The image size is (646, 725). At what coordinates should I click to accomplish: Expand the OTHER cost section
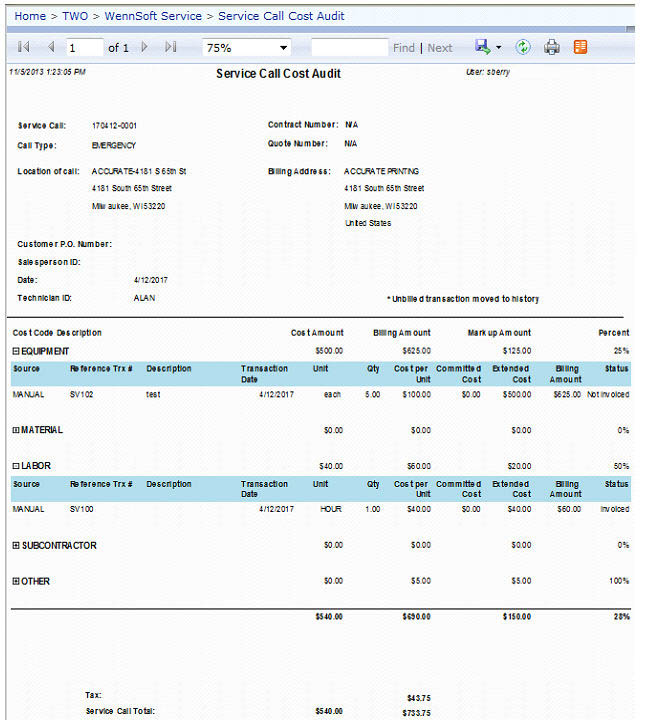coord(16,581)
